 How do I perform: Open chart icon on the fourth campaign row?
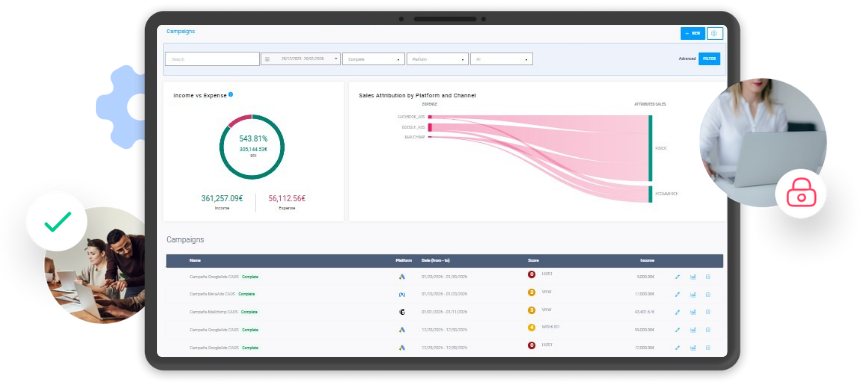pyautogui.click(x=692, y=330)
